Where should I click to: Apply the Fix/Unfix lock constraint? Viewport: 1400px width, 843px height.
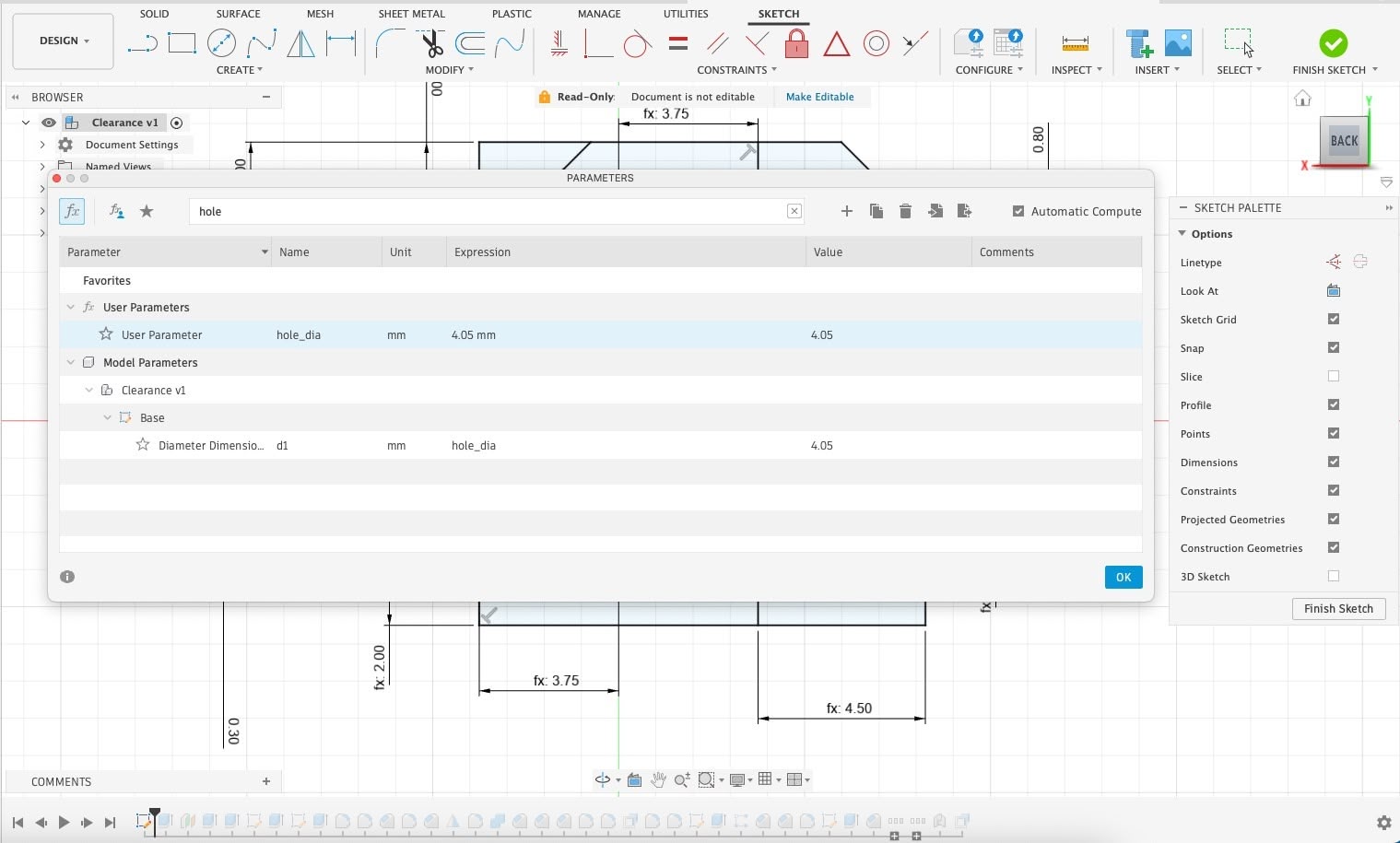tap(796, 43)
